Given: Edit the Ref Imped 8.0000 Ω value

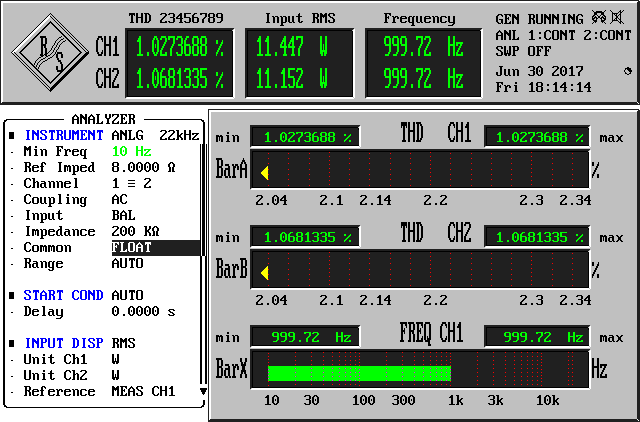Looking at the screenshot, I should pos(143,167).
